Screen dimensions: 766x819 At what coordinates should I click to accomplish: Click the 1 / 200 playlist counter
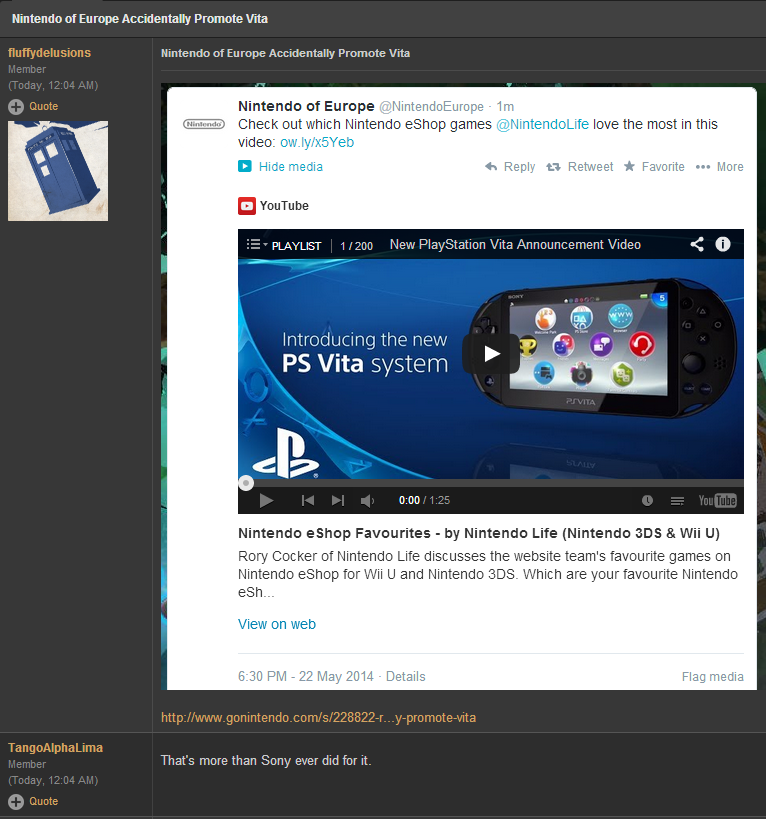357,245
